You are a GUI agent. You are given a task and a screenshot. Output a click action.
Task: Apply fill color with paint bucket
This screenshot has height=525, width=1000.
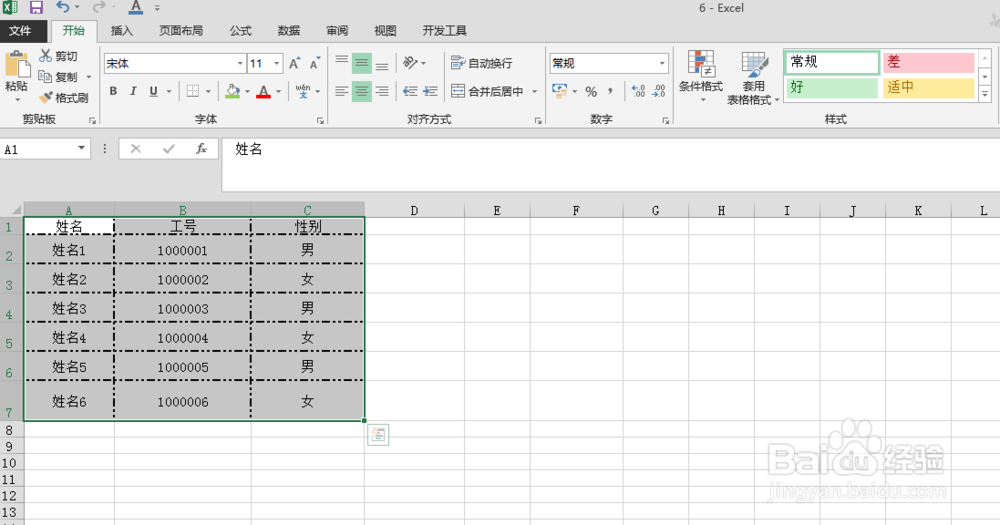click(x=233, y=91)
